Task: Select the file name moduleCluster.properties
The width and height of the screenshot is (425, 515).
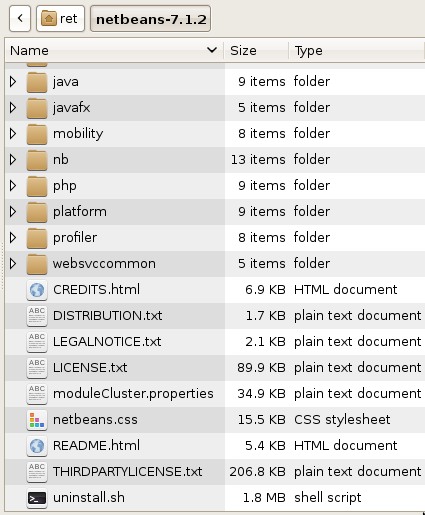Action: click(133, 394)
